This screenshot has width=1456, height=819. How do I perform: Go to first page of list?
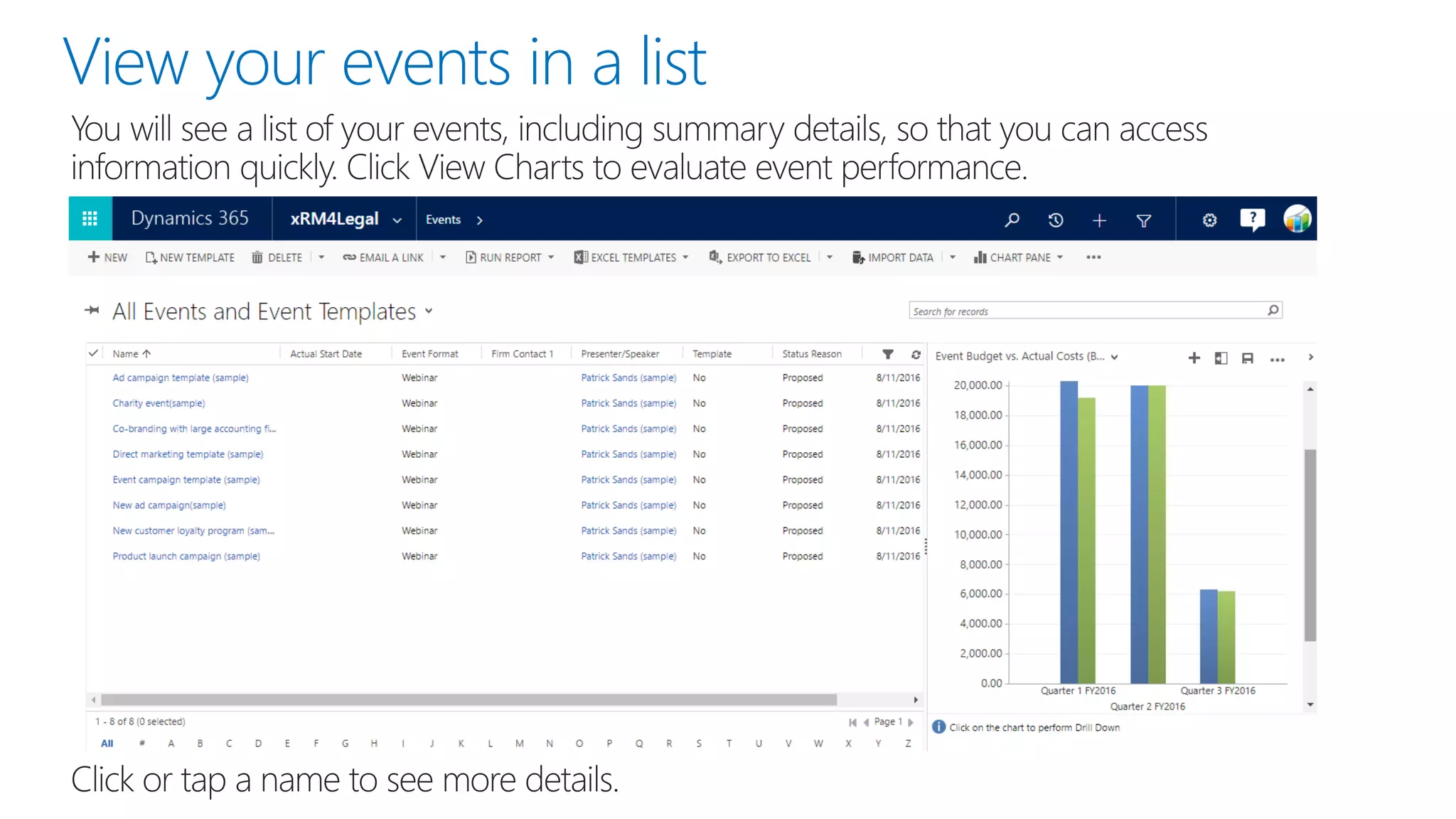coord(852,722)
